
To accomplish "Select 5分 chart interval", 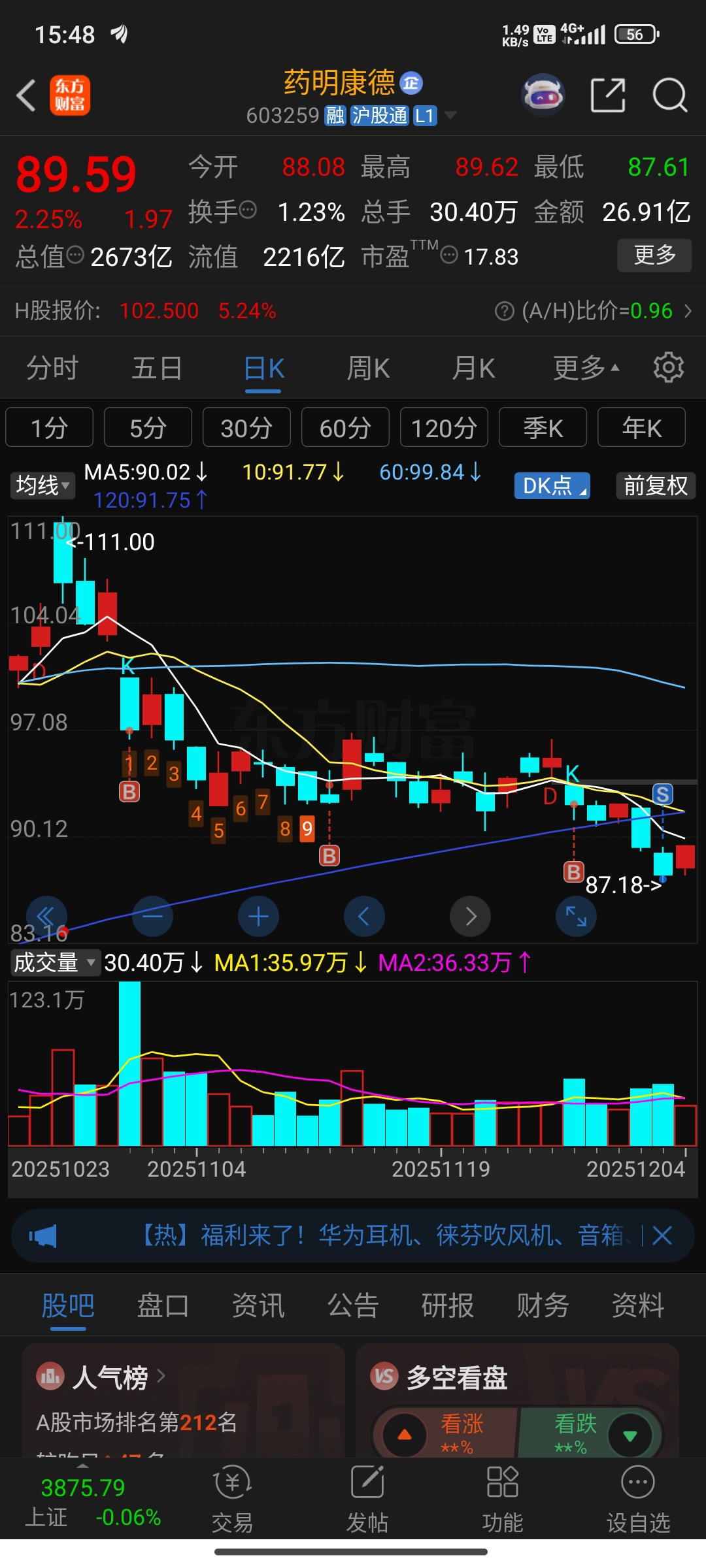I will point(148,427).
